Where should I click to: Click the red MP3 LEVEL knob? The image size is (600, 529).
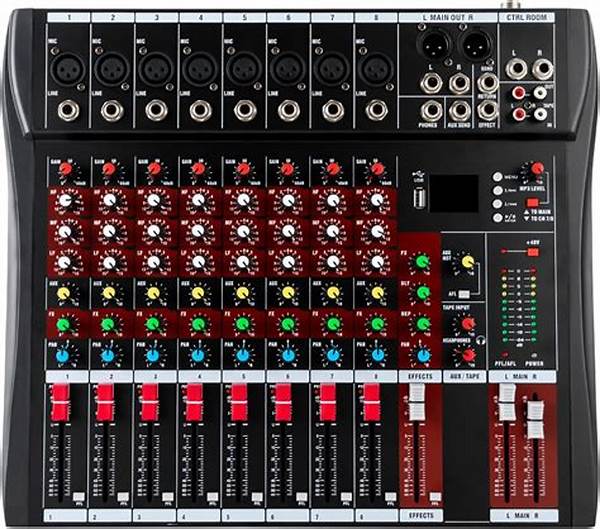point(537,169)
